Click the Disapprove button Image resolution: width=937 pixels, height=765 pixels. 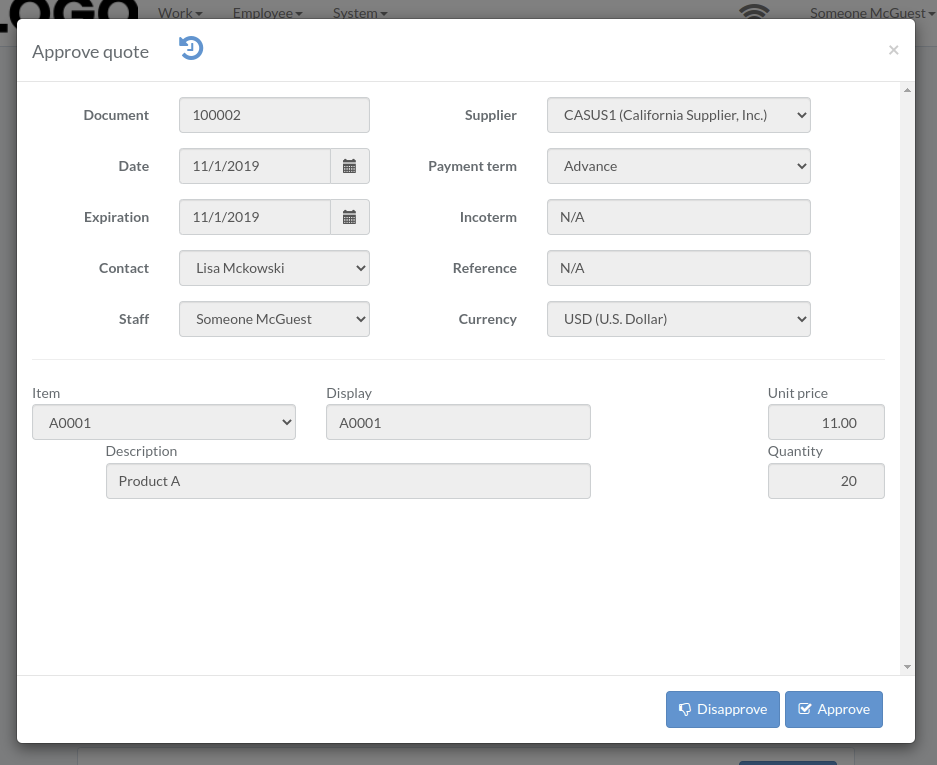coord(722,709)
